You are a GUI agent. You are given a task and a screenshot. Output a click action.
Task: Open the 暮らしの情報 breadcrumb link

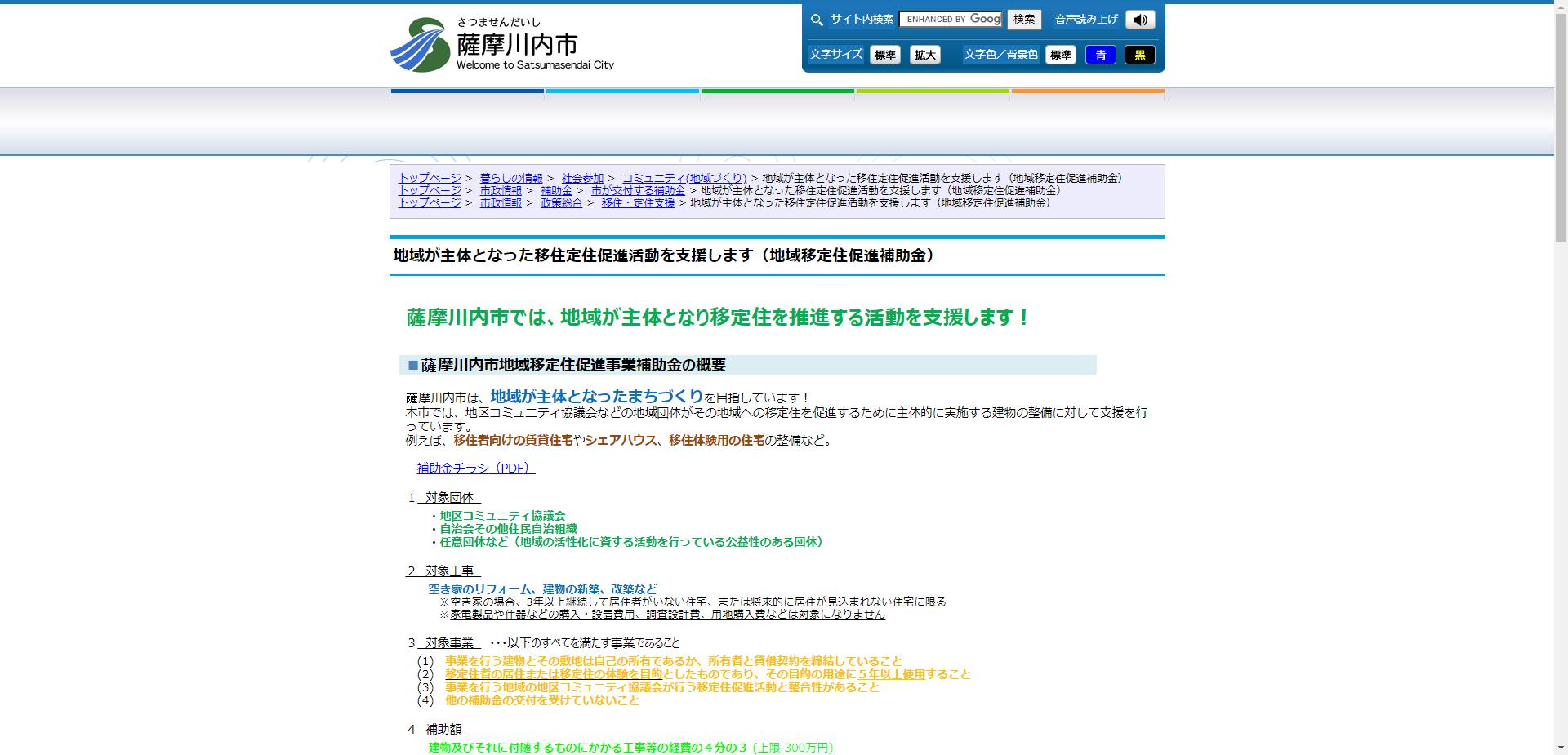511,178
